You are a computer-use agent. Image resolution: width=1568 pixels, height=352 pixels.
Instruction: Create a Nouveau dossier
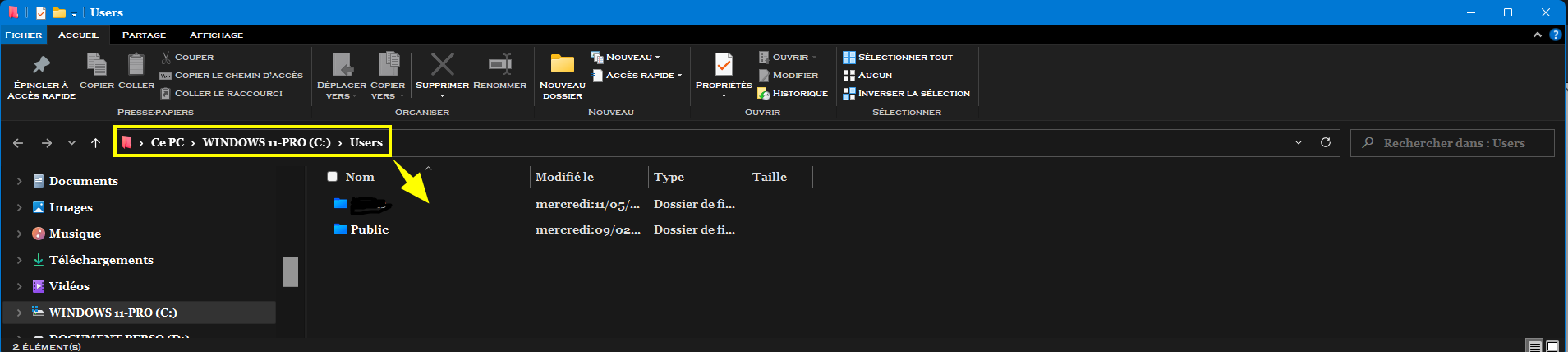pyautogui.click(x=563, y=77)
